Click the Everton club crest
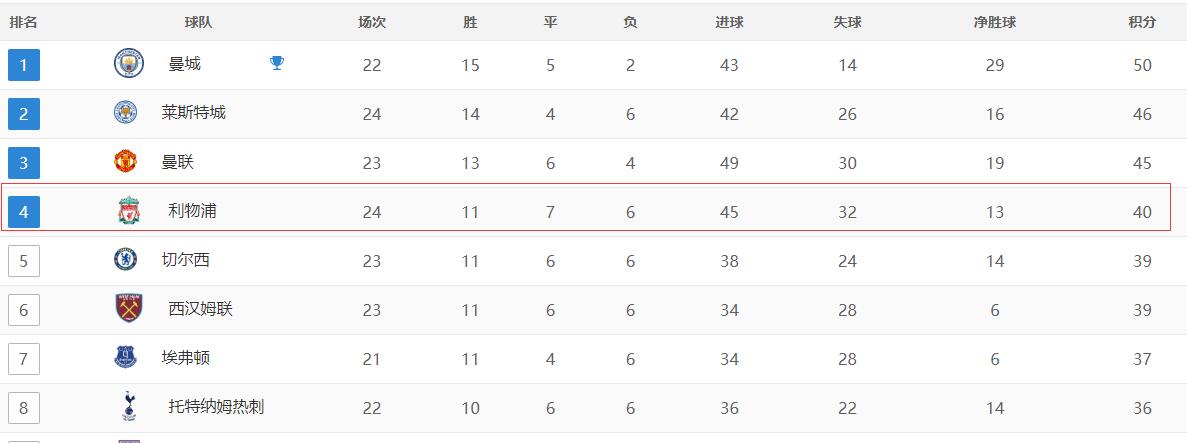This screenshot has height=443, width=1187. [x=126, y=357]
